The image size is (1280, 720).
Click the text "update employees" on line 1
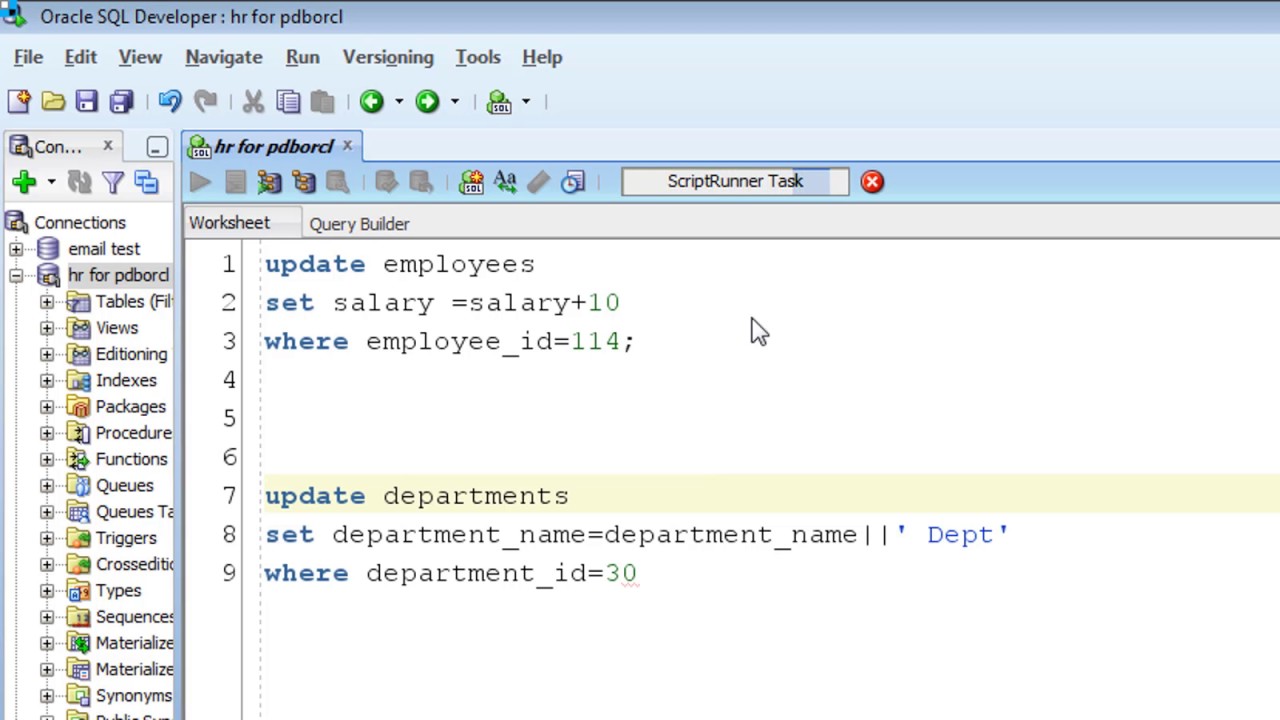click(400, 264)
